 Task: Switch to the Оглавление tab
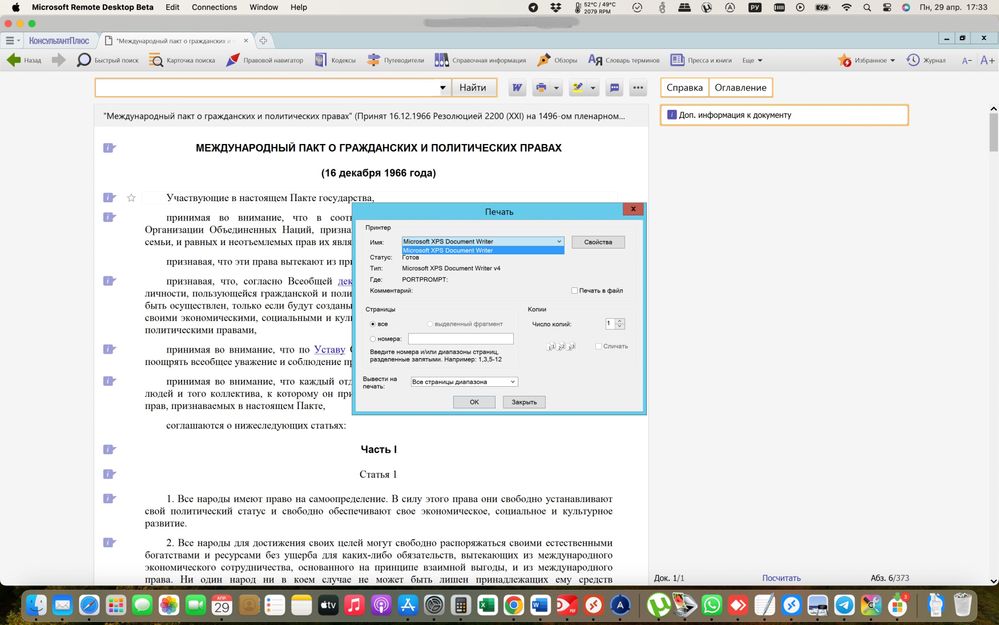tap(740, 88)
